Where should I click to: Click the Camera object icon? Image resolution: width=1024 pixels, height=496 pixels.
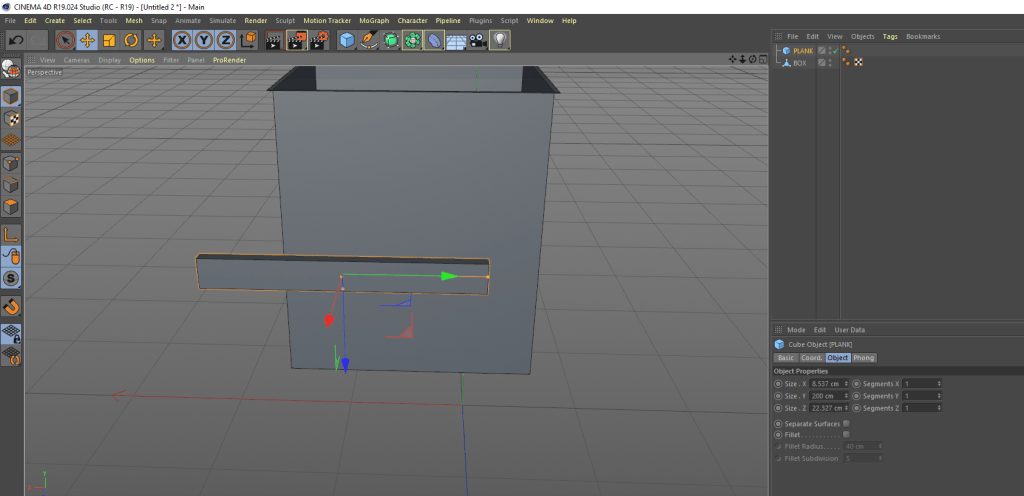(x=477, y=40)
